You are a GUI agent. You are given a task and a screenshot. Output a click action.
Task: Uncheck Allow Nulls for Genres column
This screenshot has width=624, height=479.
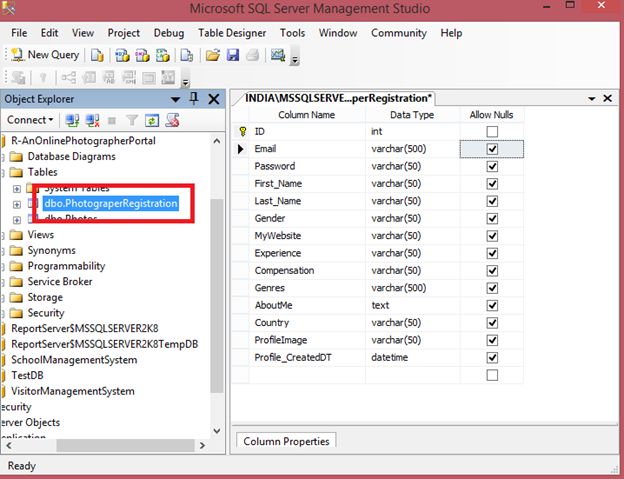point(492,288)
